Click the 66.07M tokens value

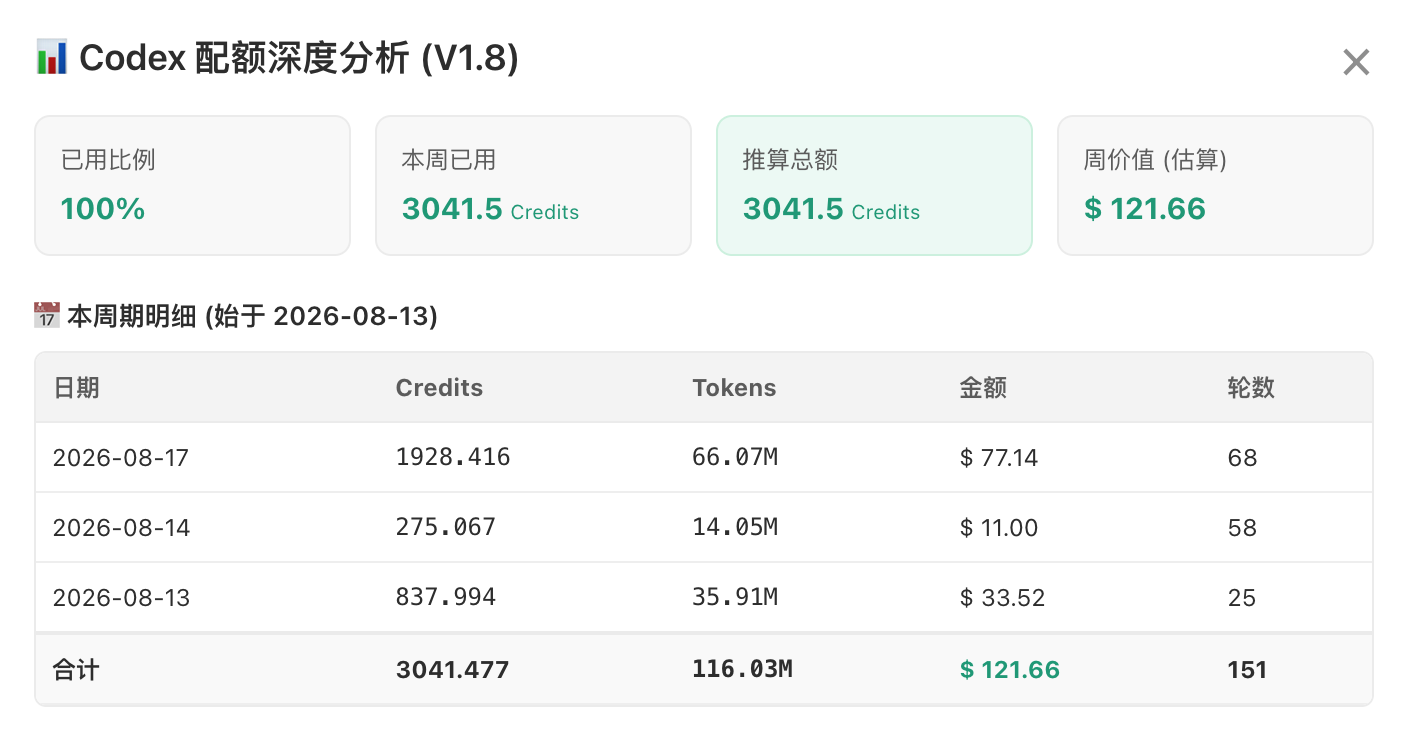click(735, 457)
